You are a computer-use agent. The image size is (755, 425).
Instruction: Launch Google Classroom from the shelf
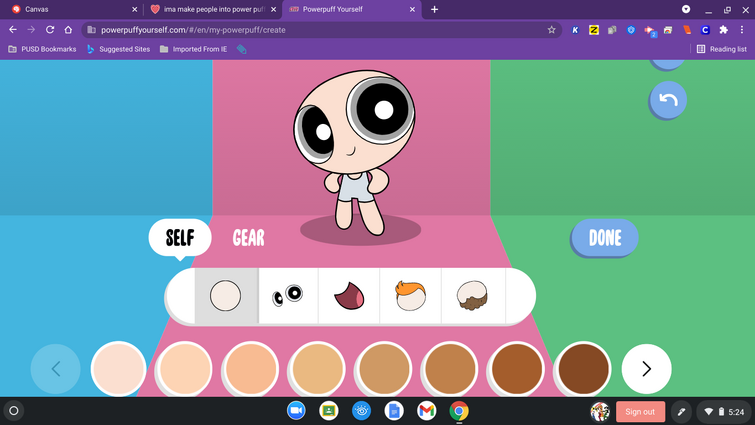click(329, 411)
